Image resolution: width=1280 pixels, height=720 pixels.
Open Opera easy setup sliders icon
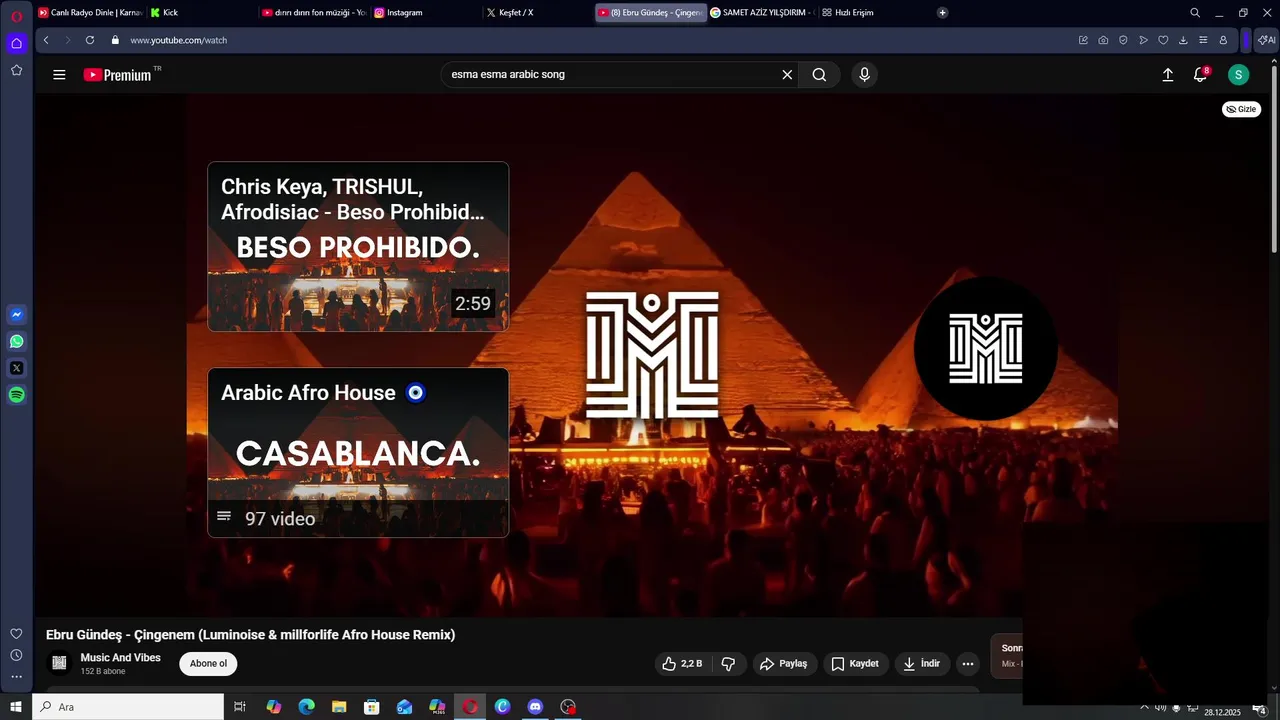tap(1203, 40)
